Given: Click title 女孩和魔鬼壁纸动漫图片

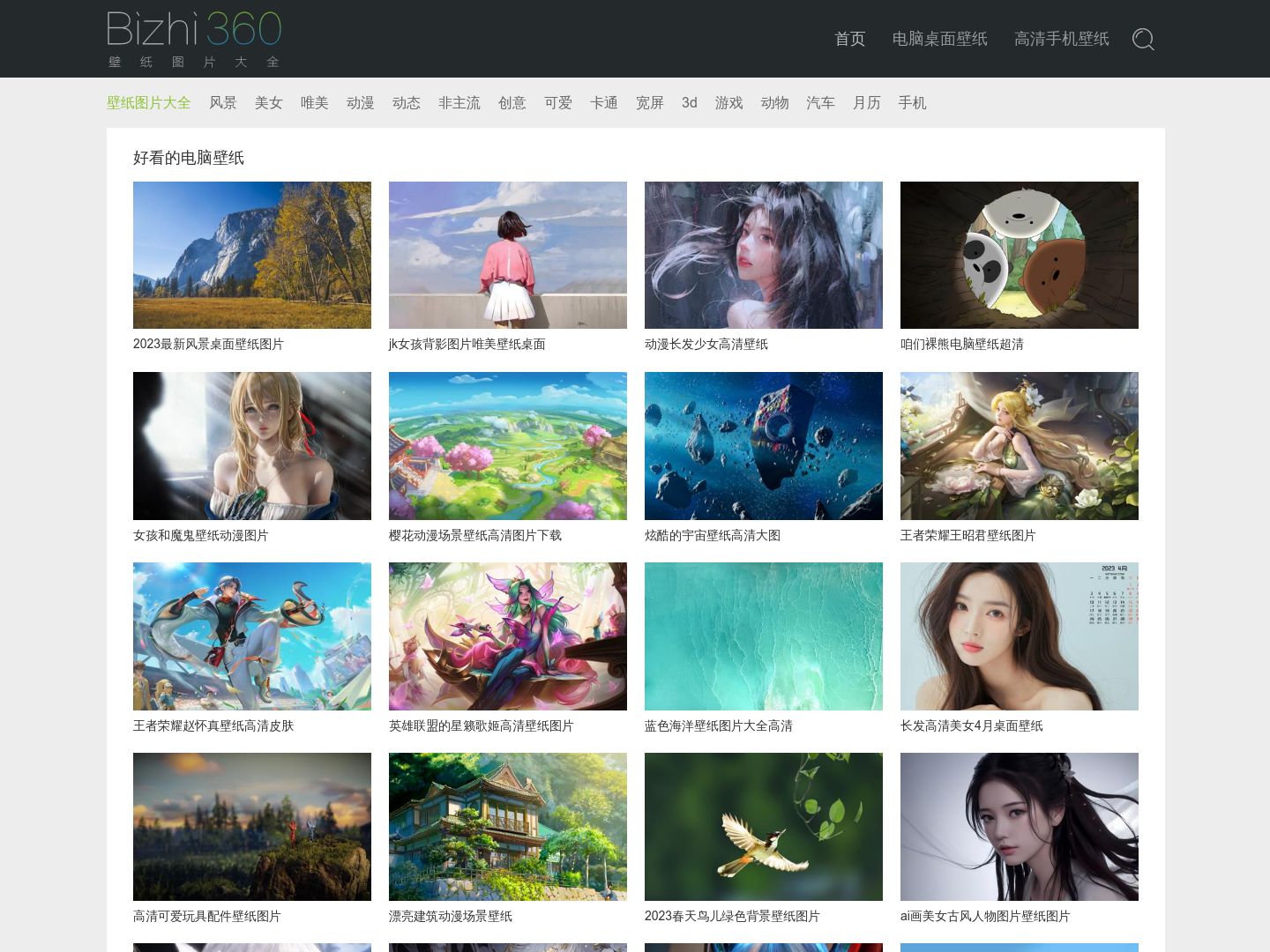Looking at the screenshot, I should pyautogui.click(x=201, y=535).
